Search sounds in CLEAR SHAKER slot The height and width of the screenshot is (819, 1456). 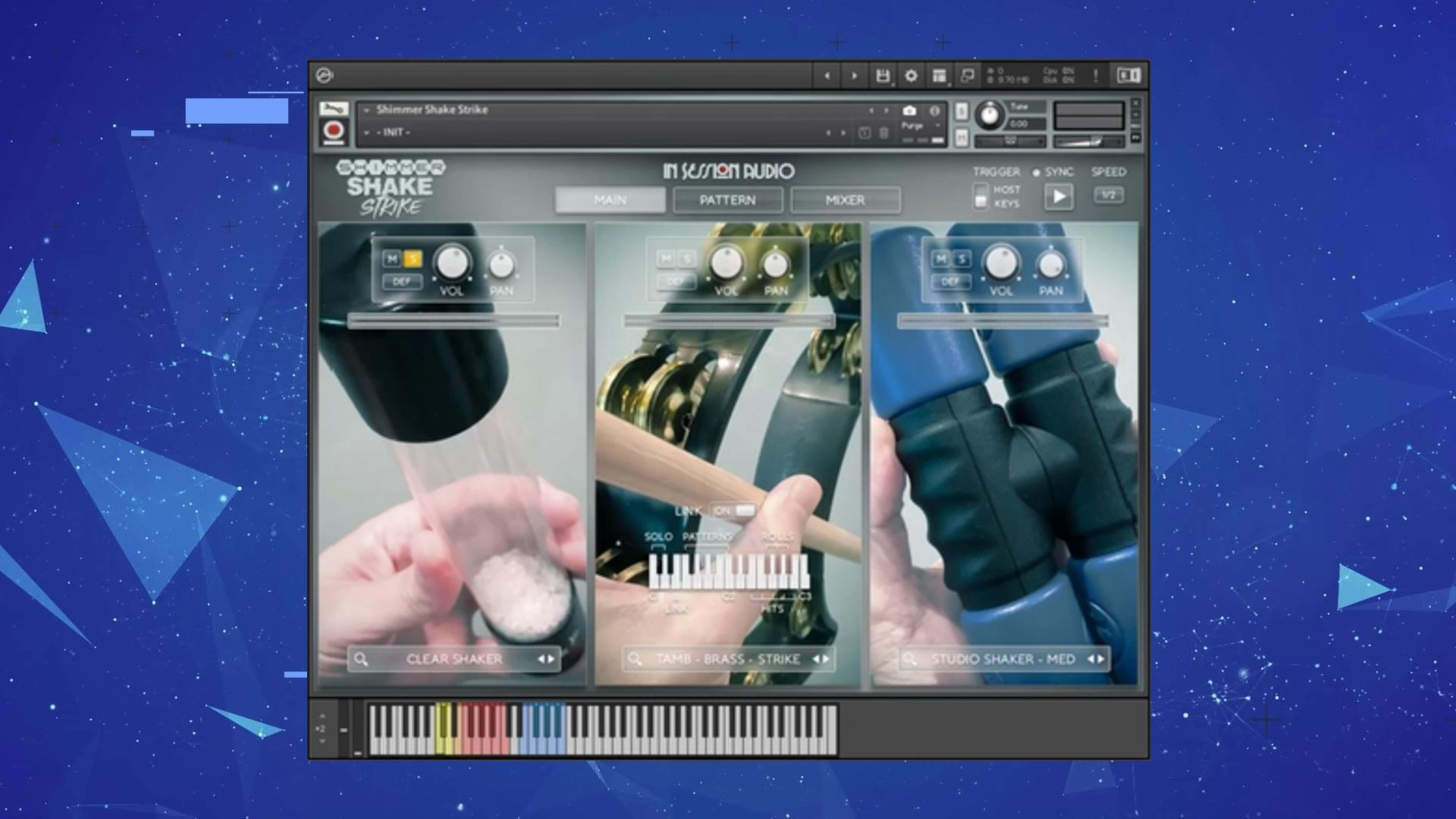click(x=361, y=659)
